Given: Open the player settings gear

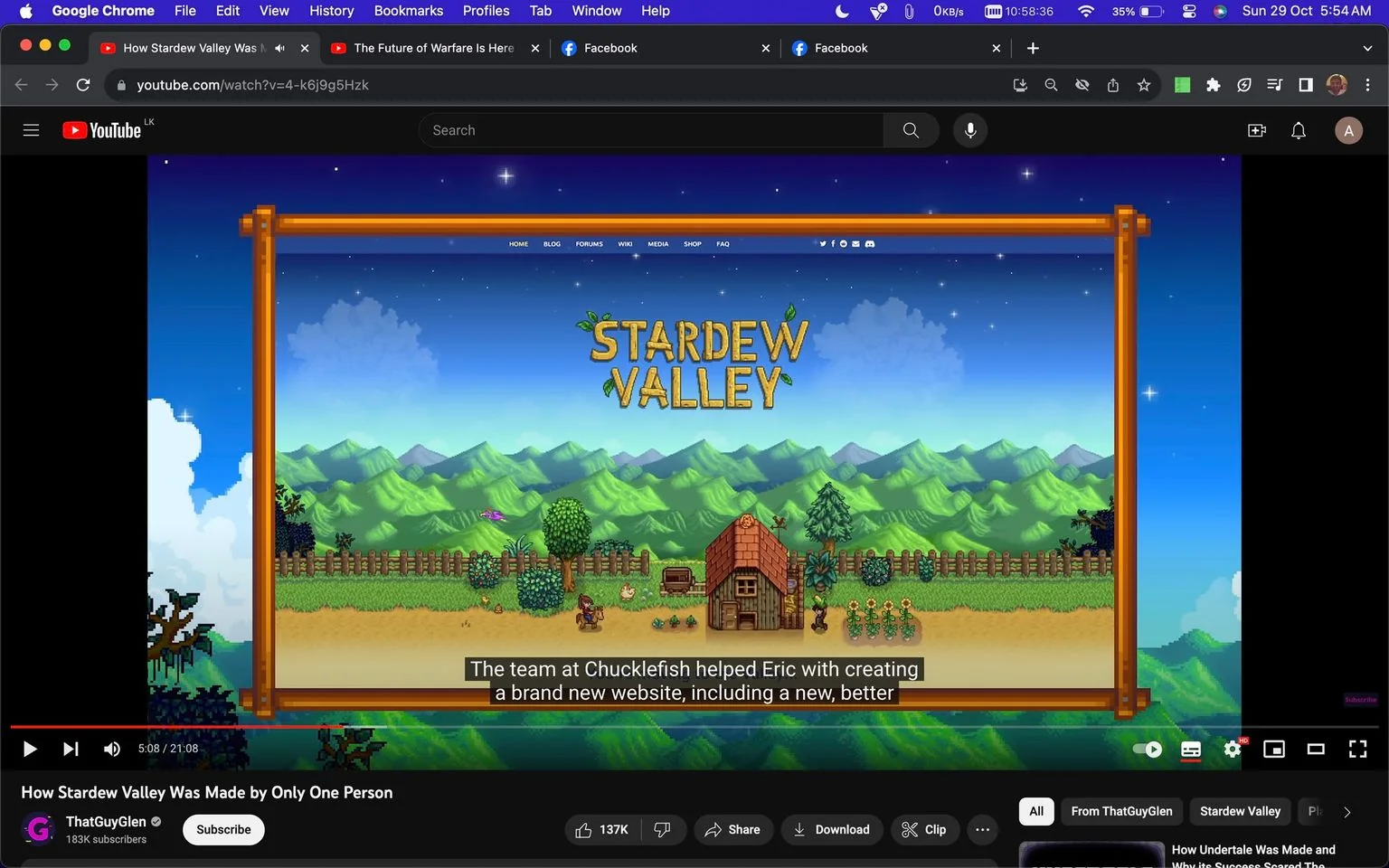Looking at the screenshot, I should click(x=1233, y=749).
